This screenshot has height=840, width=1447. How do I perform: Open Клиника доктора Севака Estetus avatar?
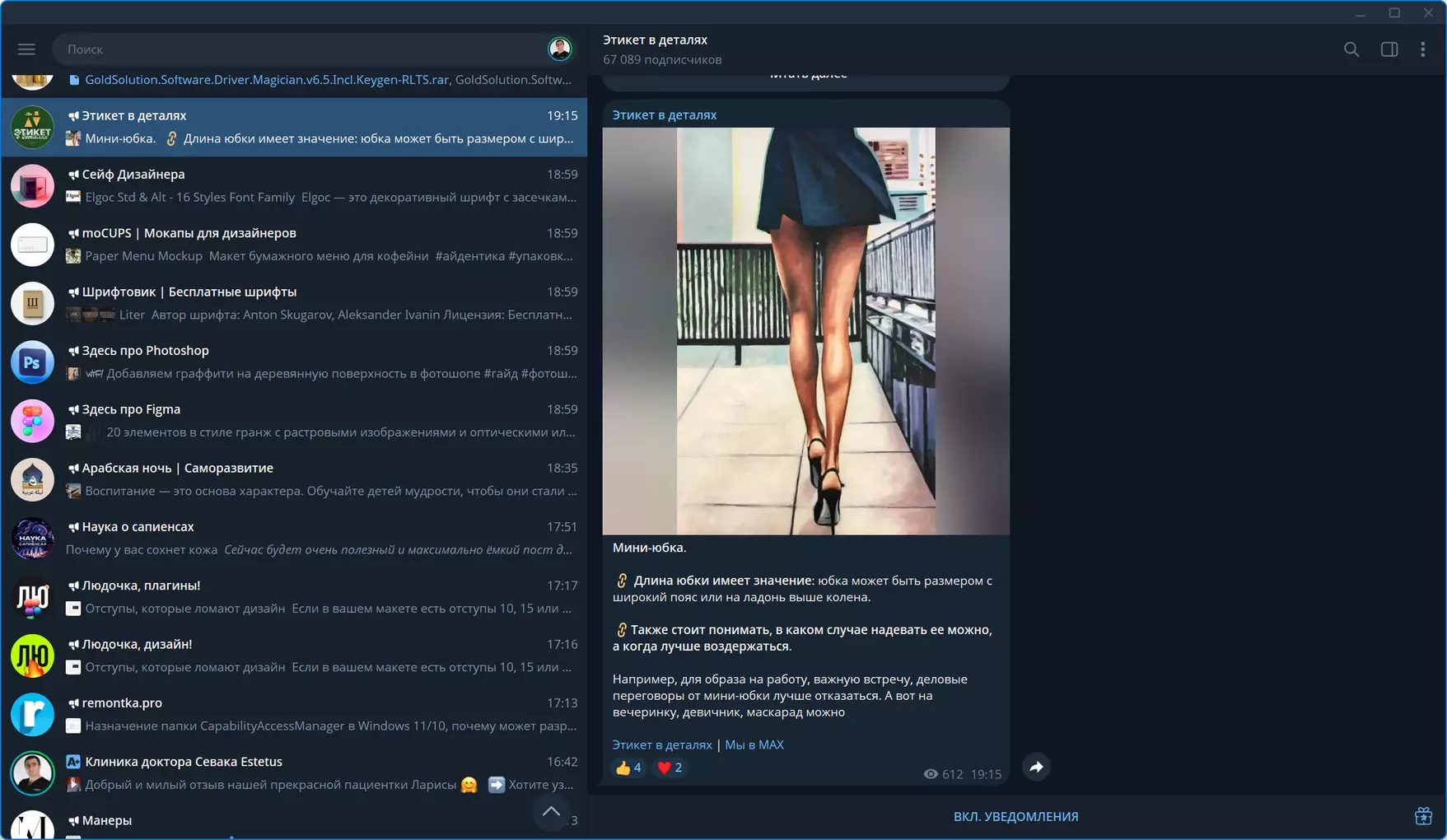point(32,773)
